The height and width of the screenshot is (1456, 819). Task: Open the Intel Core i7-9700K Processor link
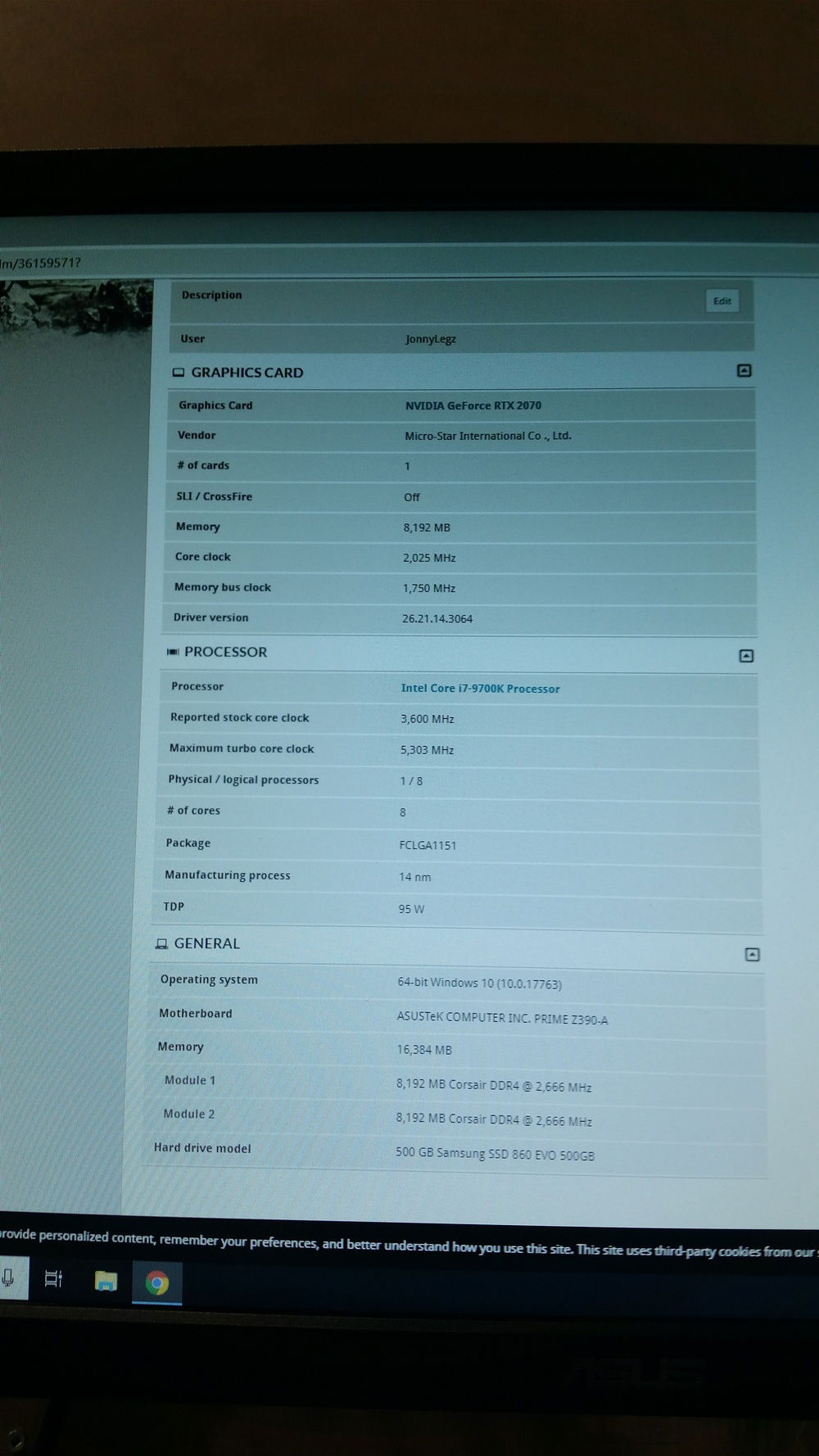[x=480, y=689]
